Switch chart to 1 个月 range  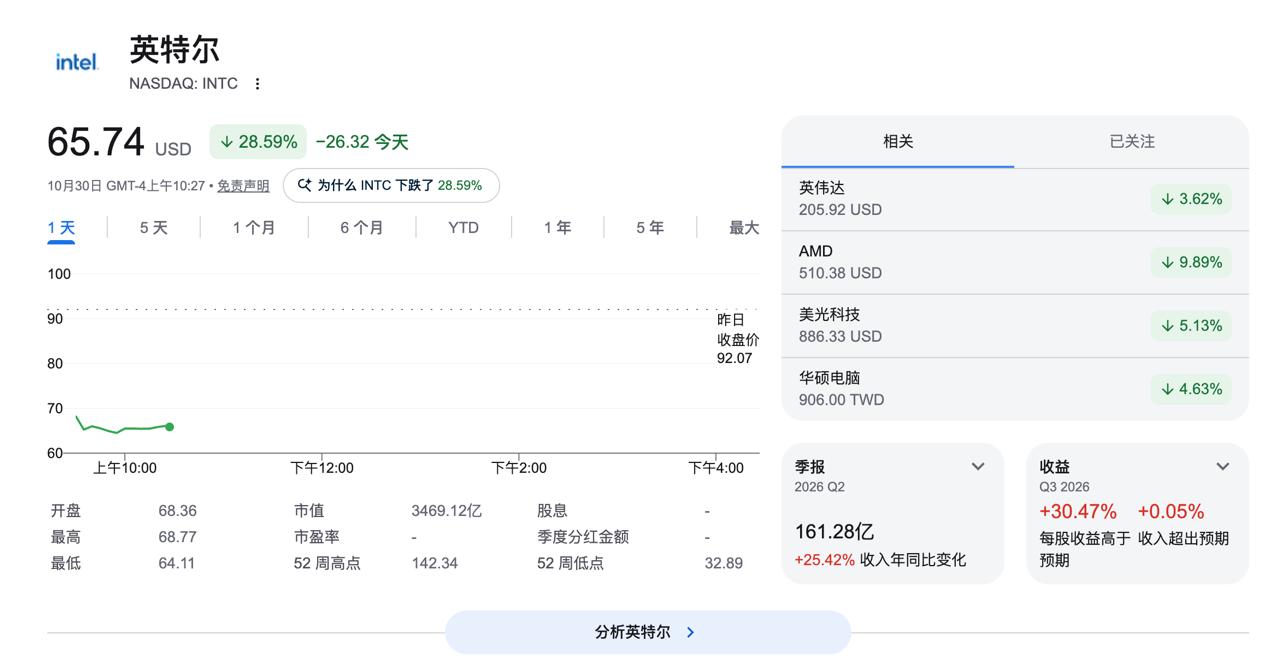click(x=254, y=228)
